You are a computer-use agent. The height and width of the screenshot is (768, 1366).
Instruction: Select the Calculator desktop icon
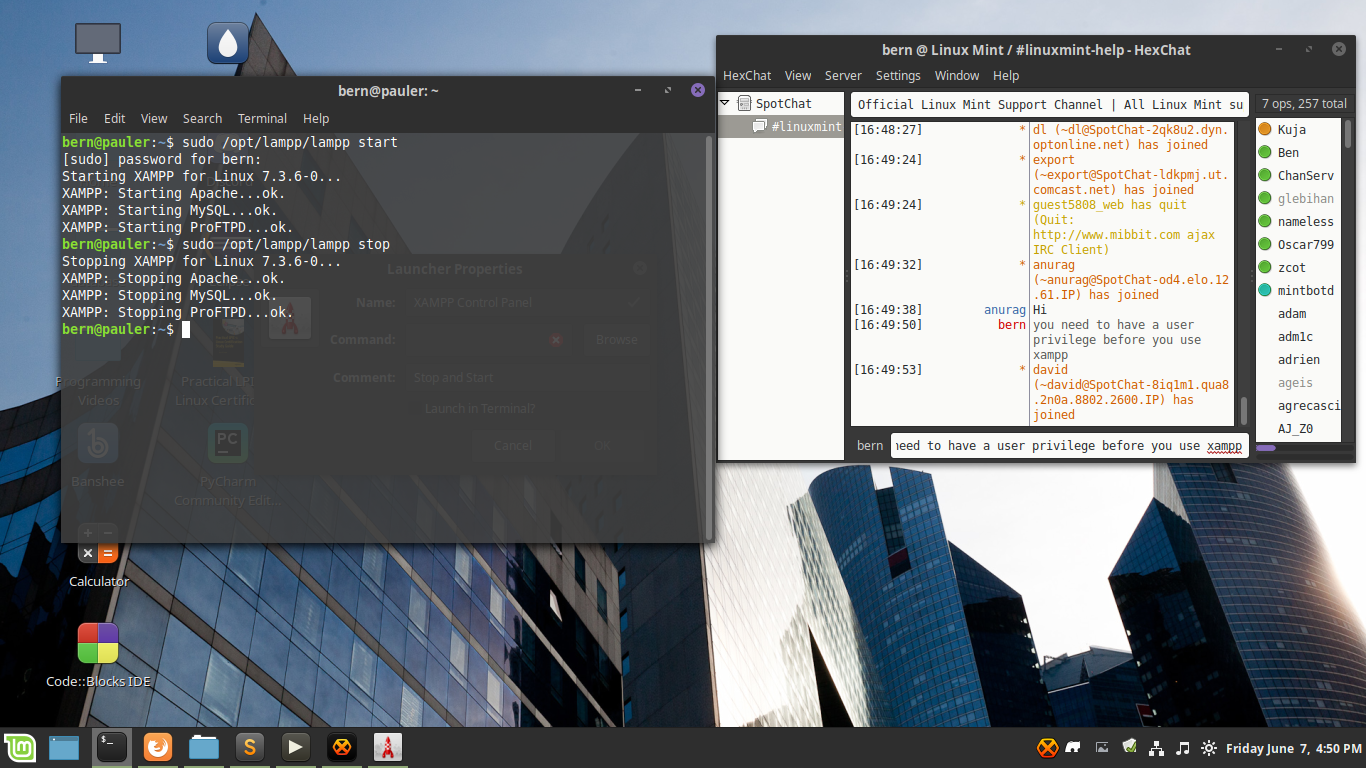pos(99,555)
